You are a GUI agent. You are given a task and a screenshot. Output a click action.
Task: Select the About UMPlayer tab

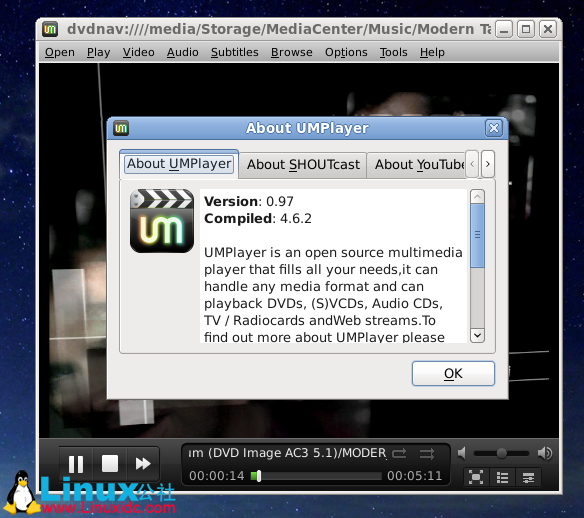tap(179, 164)
